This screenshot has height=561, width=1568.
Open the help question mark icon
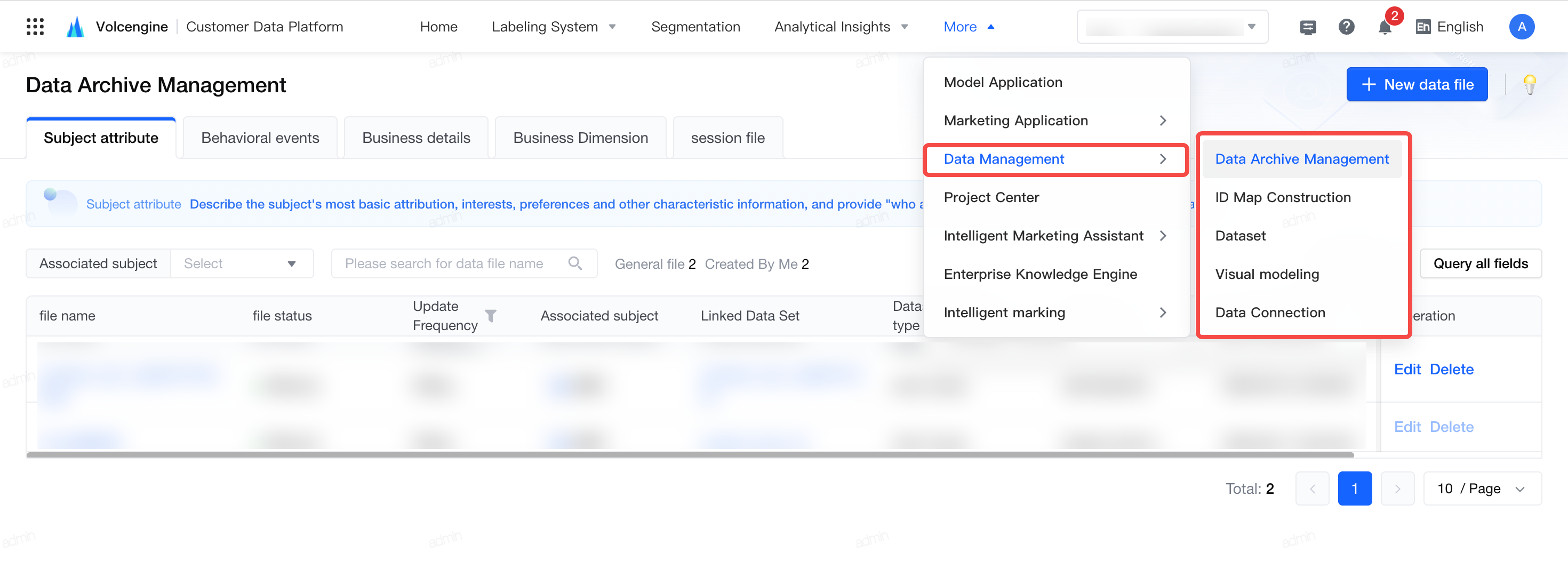[1346, 27]
